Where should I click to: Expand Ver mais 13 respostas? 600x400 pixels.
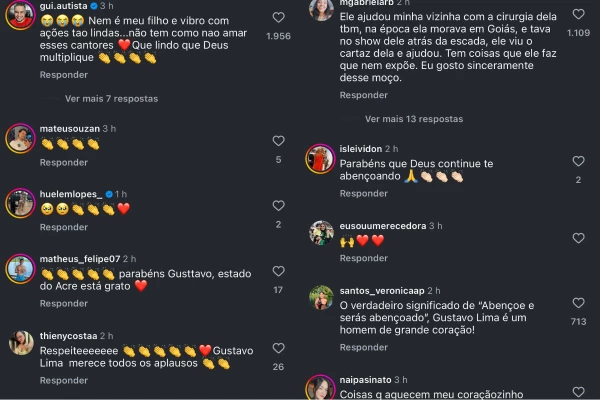[x=414, y=119]
